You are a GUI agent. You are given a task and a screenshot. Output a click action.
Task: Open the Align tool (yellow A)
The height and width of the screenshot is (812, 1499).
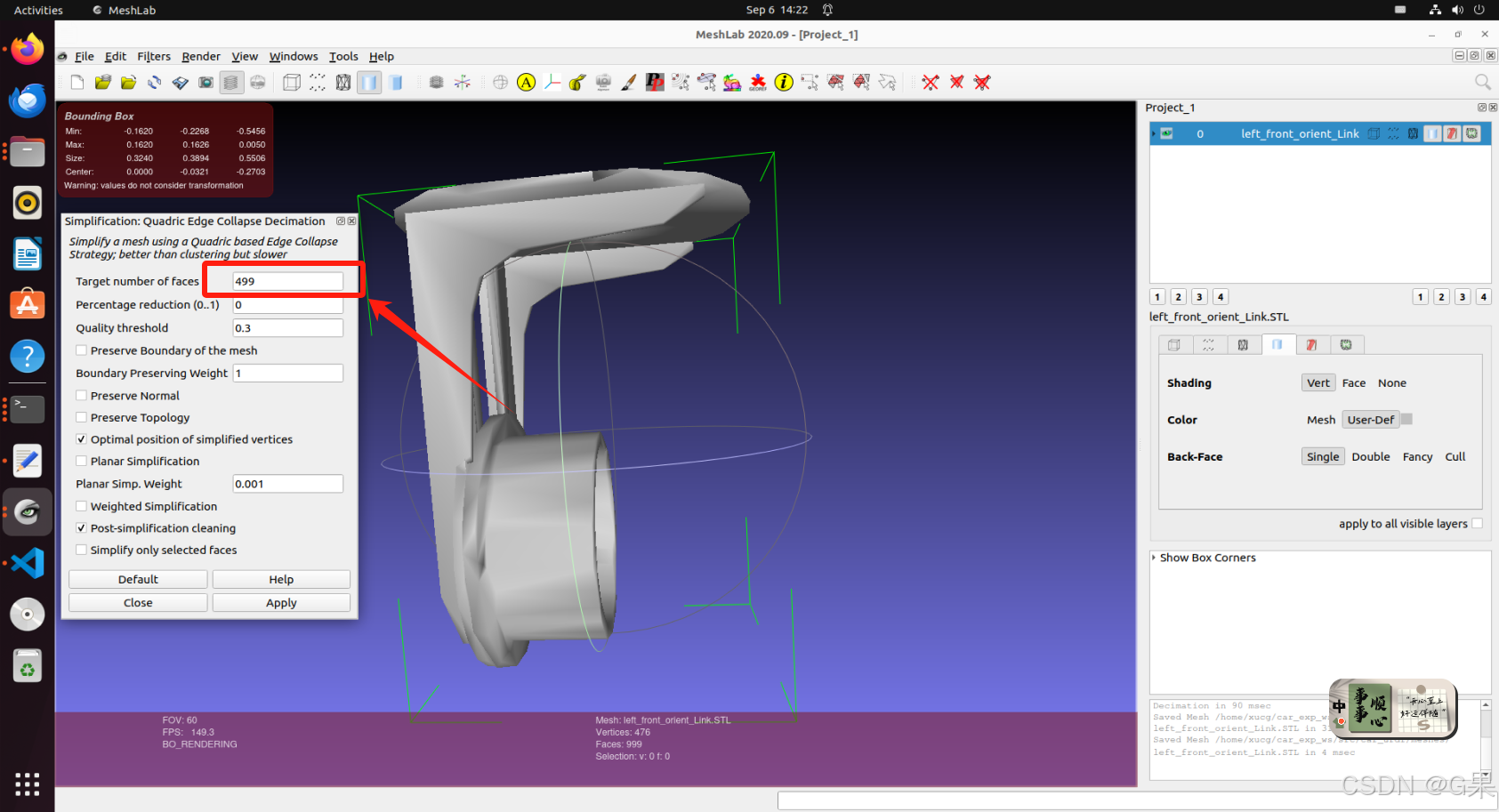point(527,83)
